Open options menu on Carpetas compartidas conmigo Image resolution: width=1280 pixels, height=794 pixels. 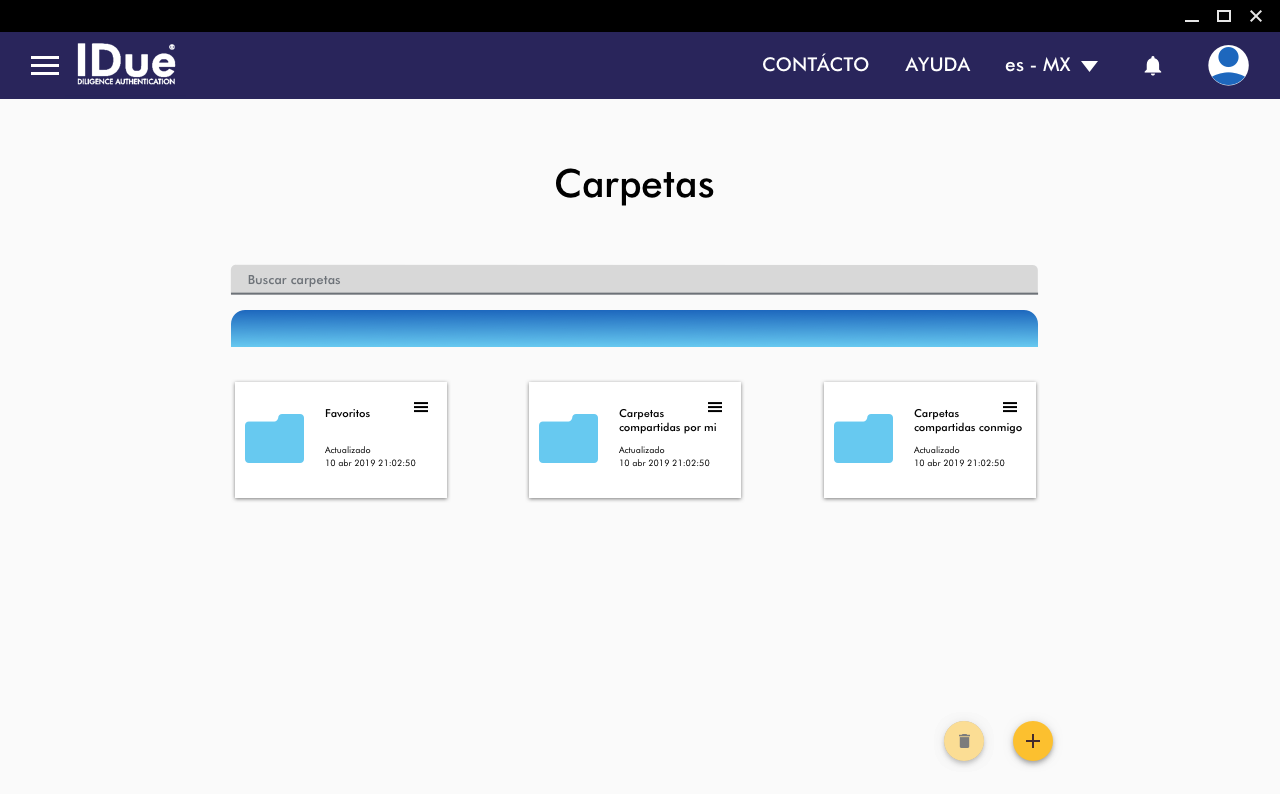(1010, 407)
